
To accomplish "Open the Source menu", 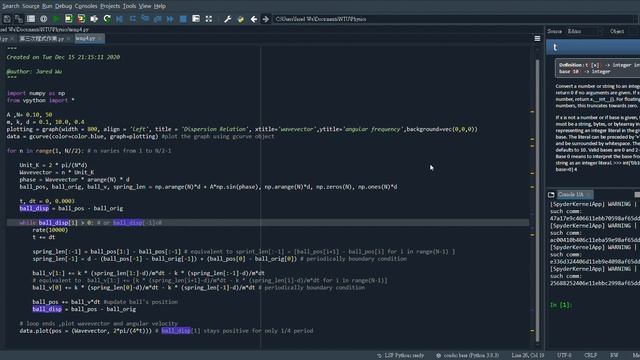I will point(31,6).
